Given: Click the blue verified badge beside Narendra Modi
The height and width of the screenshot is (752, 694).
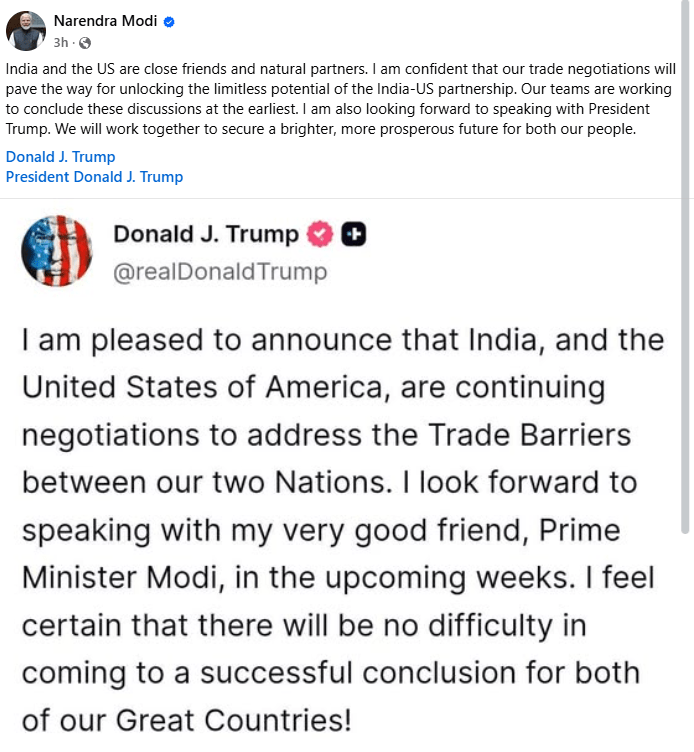Looking at the screenshot, I should point(169,22).
